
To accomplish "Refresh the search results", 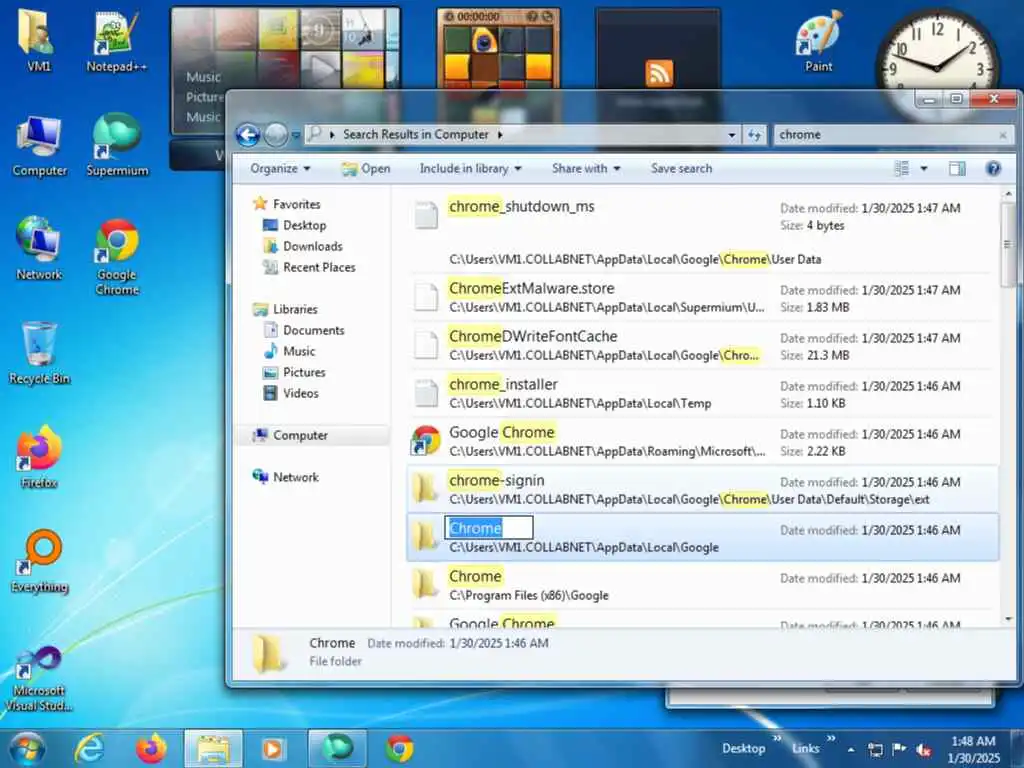I will coord(755,135).
